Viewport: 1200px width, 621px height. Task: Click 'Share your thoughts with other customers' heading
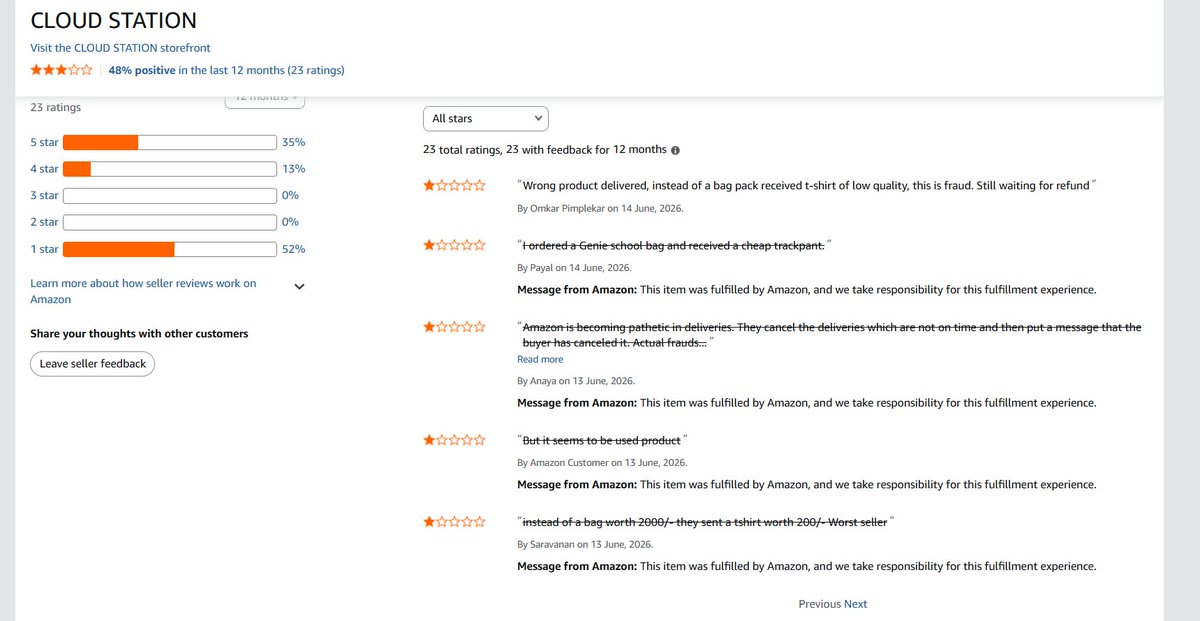(x=139, y=334)
